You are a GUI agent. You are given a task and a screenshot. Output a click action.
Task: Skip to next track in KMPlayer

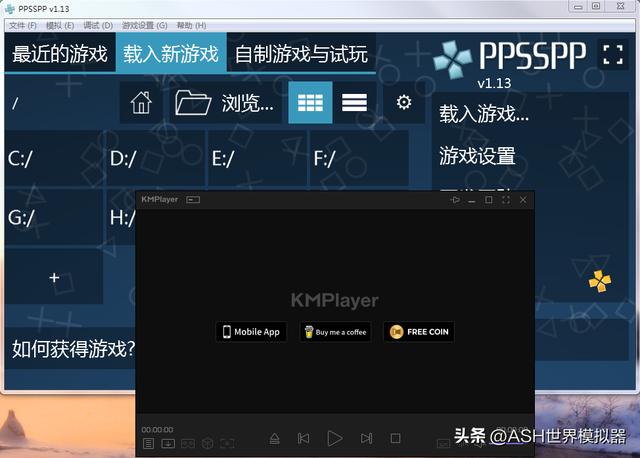tap(366, 438)
